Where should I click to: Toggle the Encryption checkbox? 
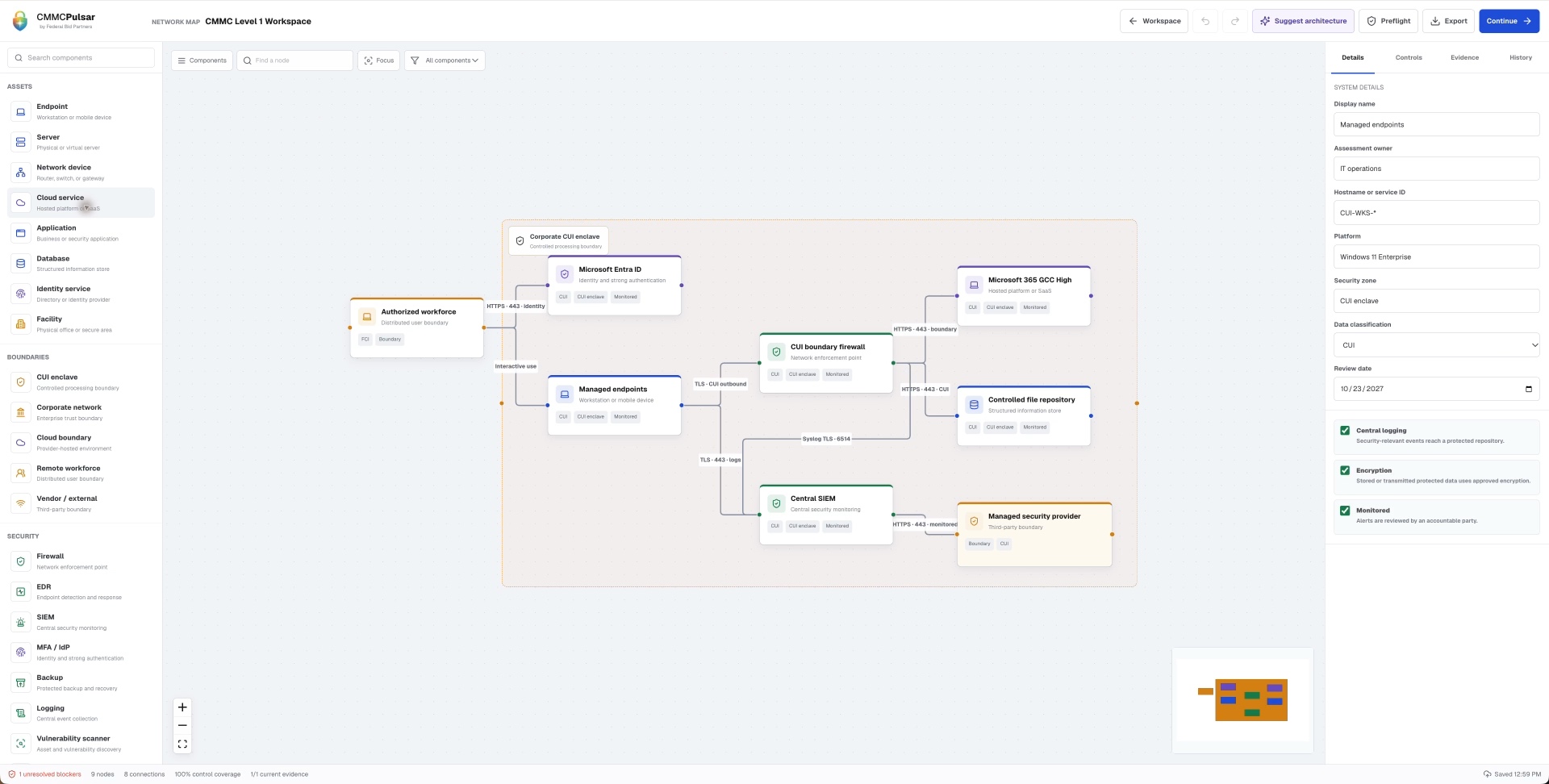tap(1345, 470)
